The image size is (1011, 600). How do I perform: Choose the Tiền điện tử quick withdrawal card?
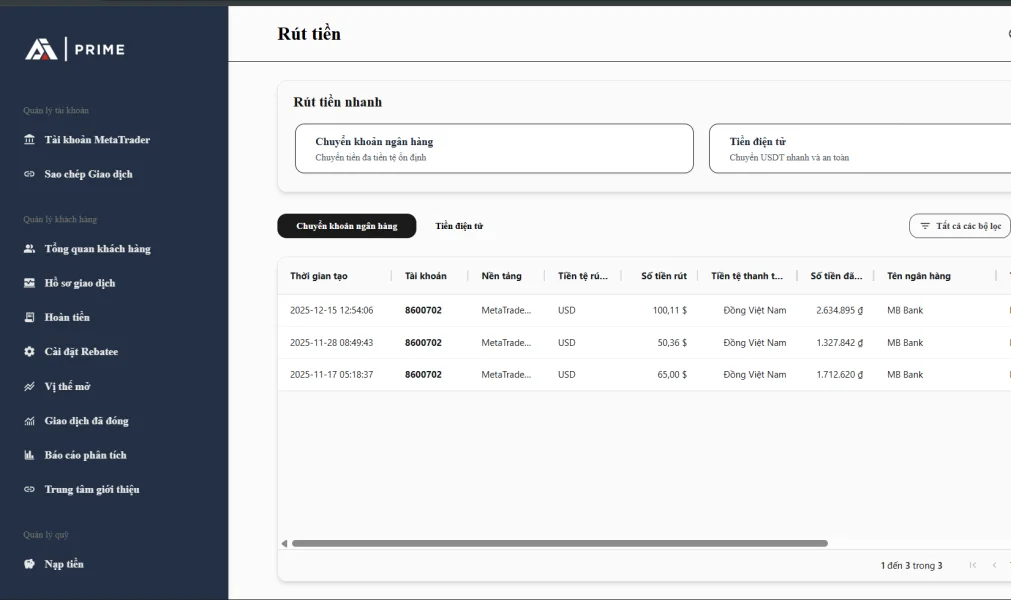click(860, 148)
